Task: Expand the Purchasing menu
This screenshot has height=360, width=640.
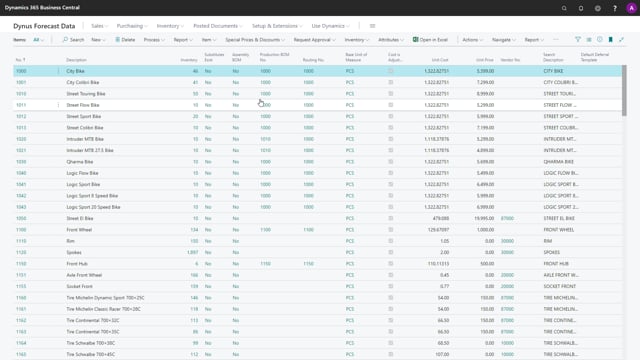Action: (132, 26)
